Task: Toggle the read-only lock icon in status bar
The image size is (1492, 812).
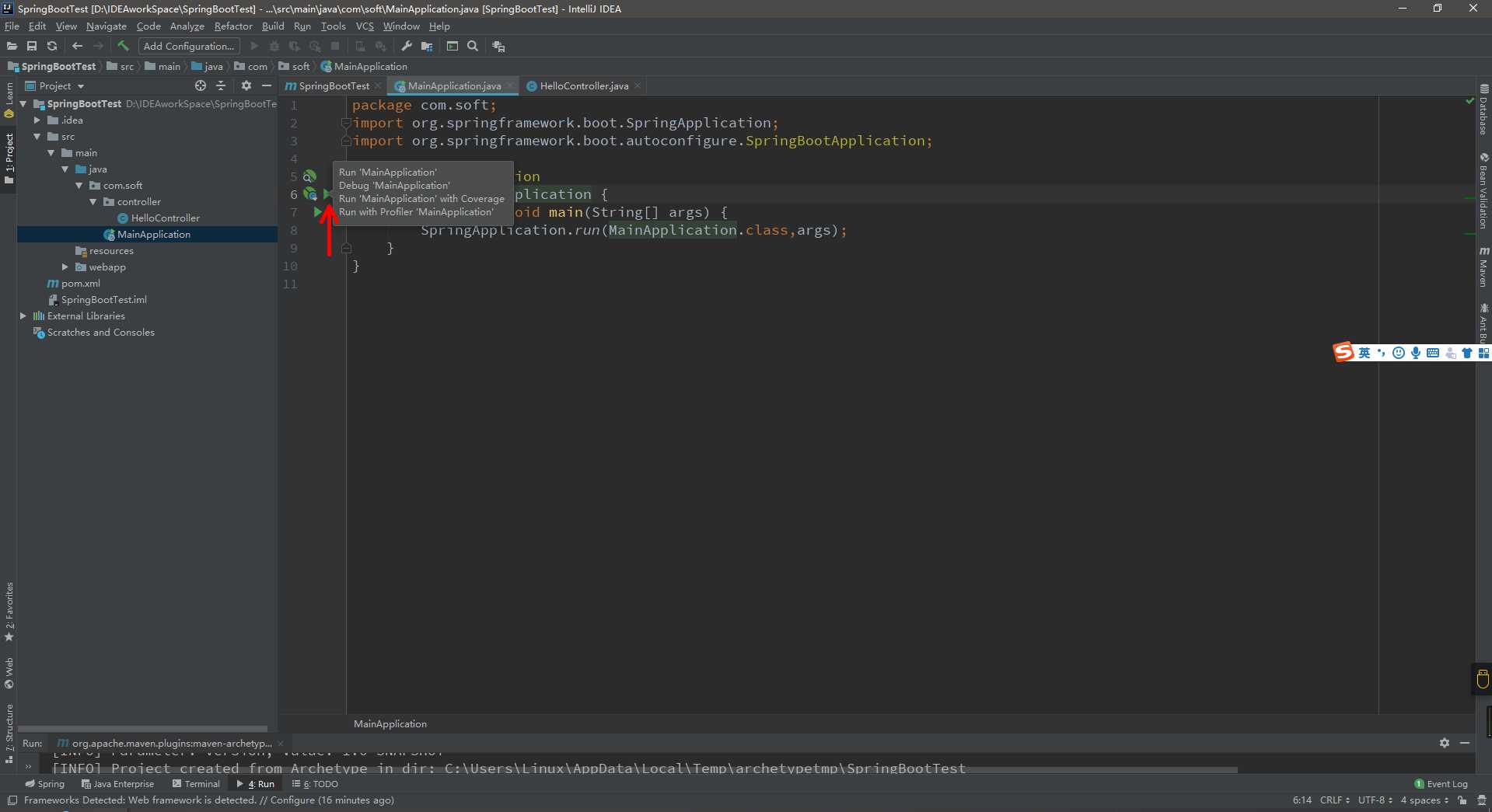Action: 1462,800
